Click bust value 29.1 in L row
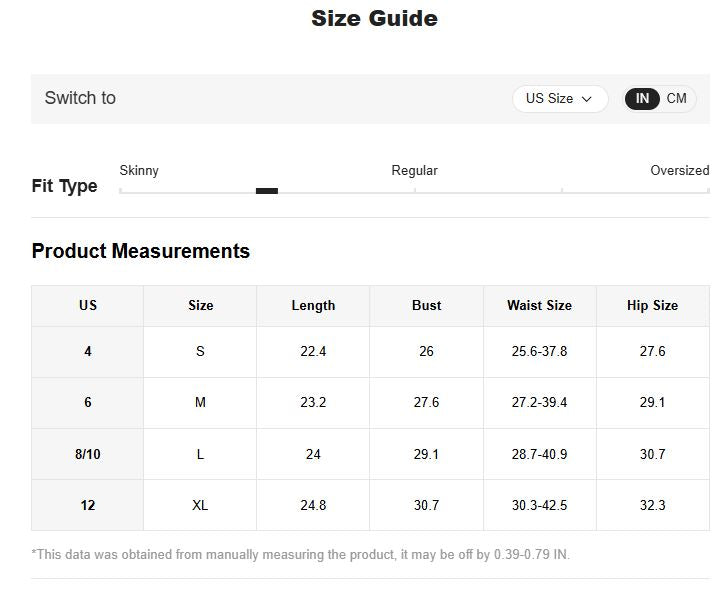Viewport: 723px width, 591px height. 427,454
